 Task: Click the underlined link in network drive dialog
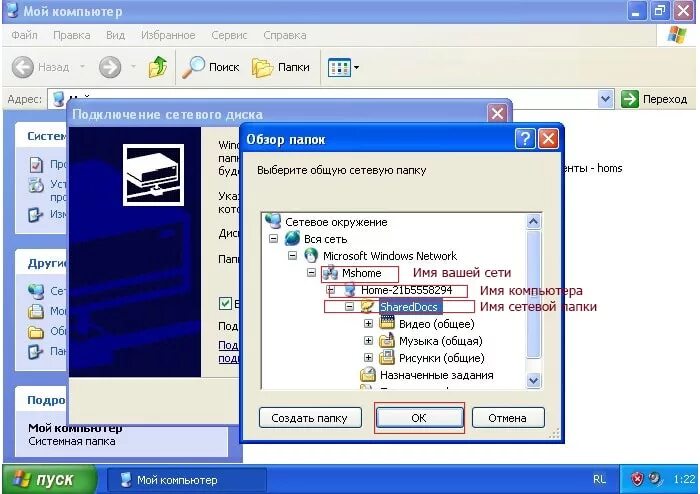point(229,352)
